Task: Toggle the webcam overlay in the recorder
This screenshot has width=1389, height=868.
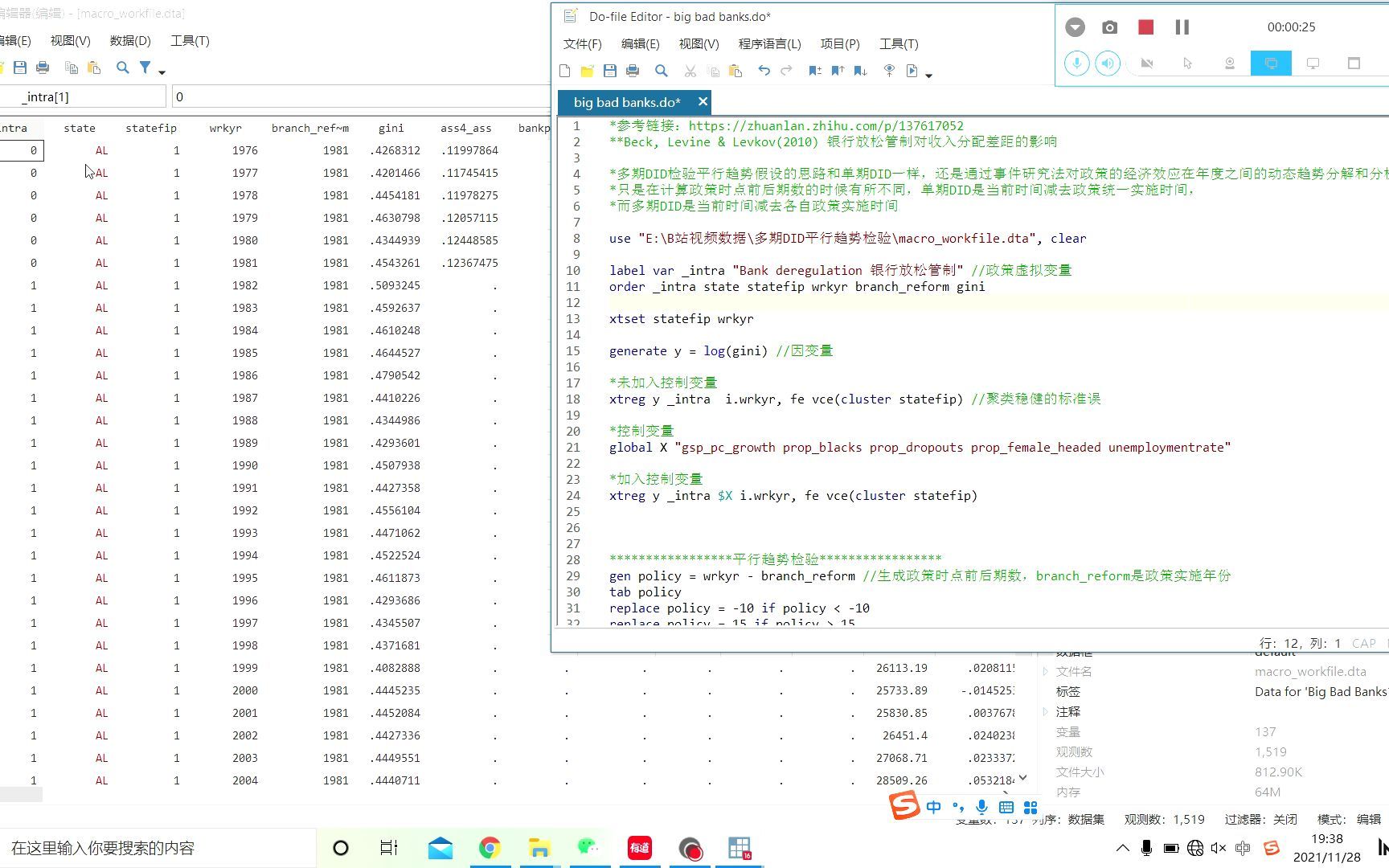Action: 1229,63
